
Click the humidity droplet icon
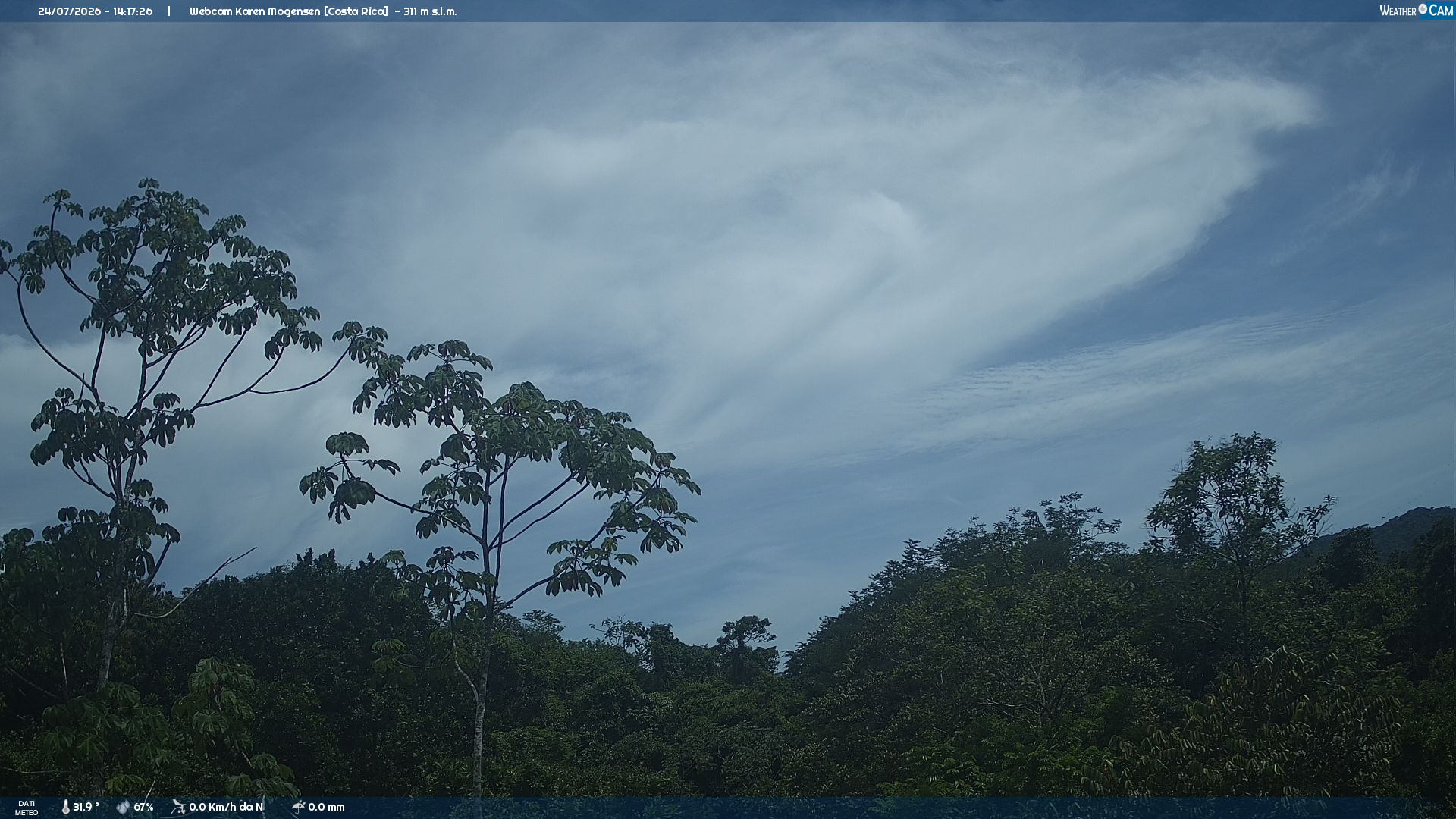pos(123,808)
